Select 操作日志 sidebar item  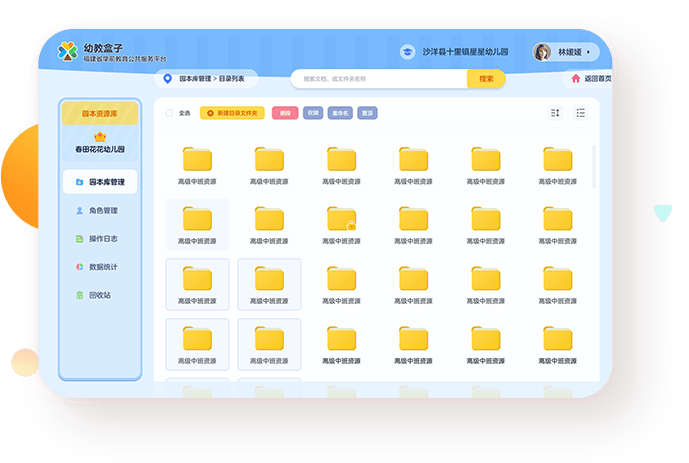(100, 239)
